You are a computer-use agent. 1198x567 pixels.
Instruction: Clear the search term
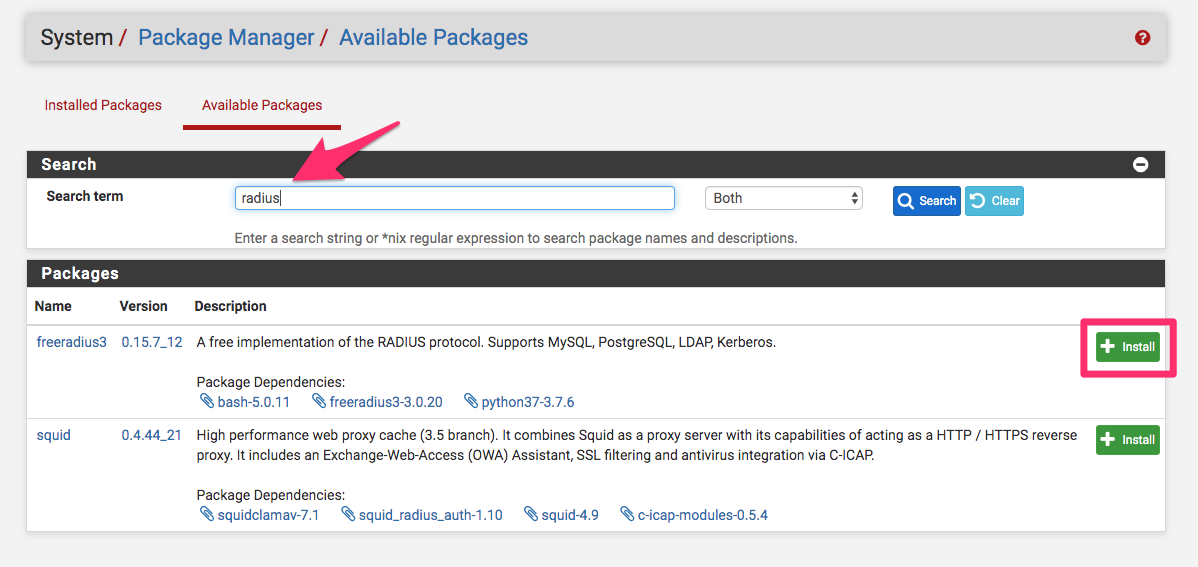(x=994, y=201)
